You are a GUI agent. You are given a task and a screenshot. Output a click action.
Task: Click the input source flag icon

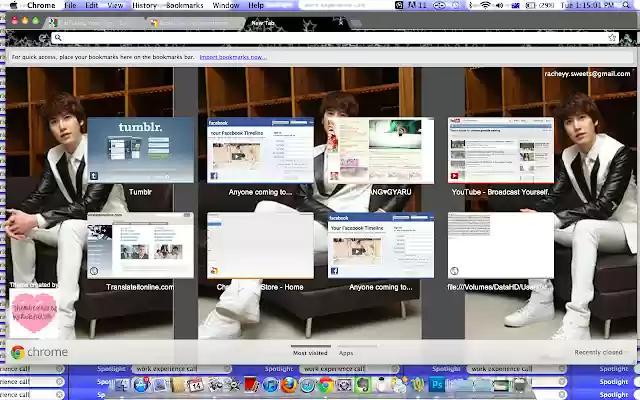(x=515, y=5)
